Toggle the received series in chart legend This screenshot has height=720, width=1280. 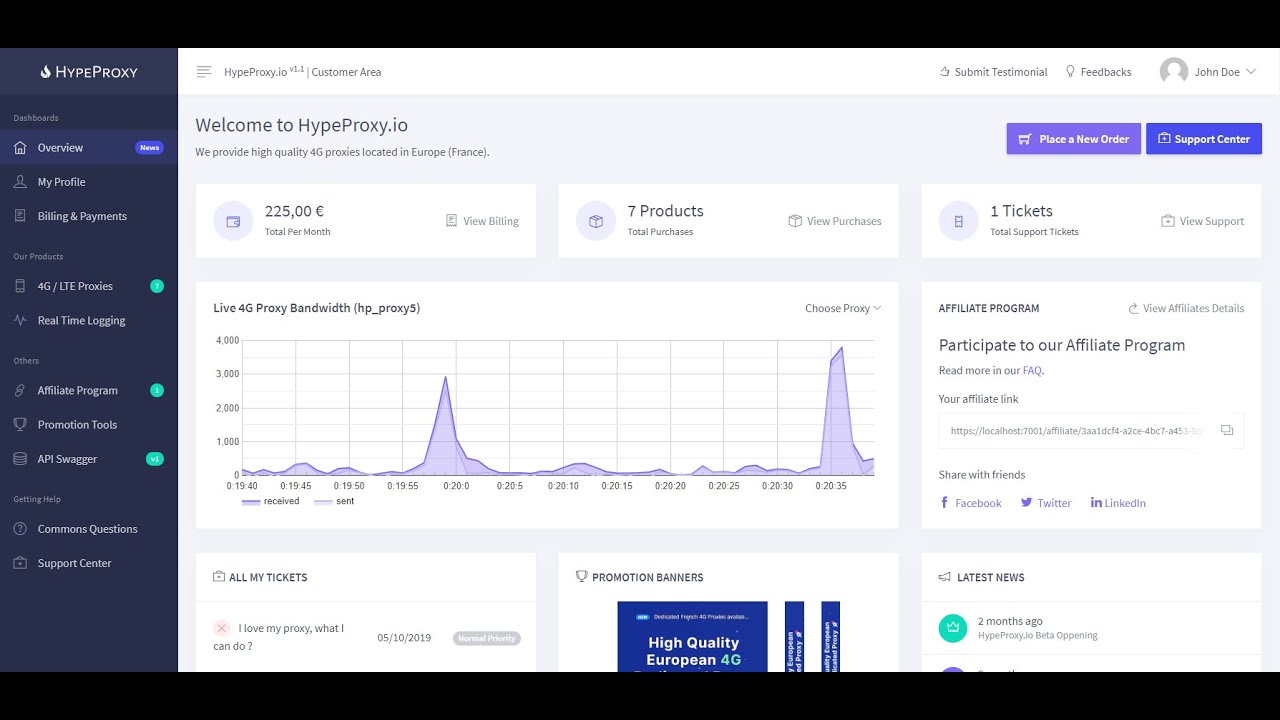pos(270,501)
